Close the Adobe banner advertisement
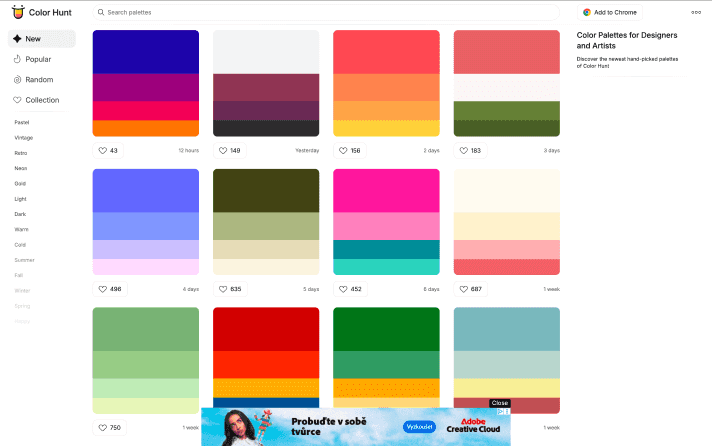Image resolution: width=712 pixels, height=446 pixels. (x=499, y=403)
